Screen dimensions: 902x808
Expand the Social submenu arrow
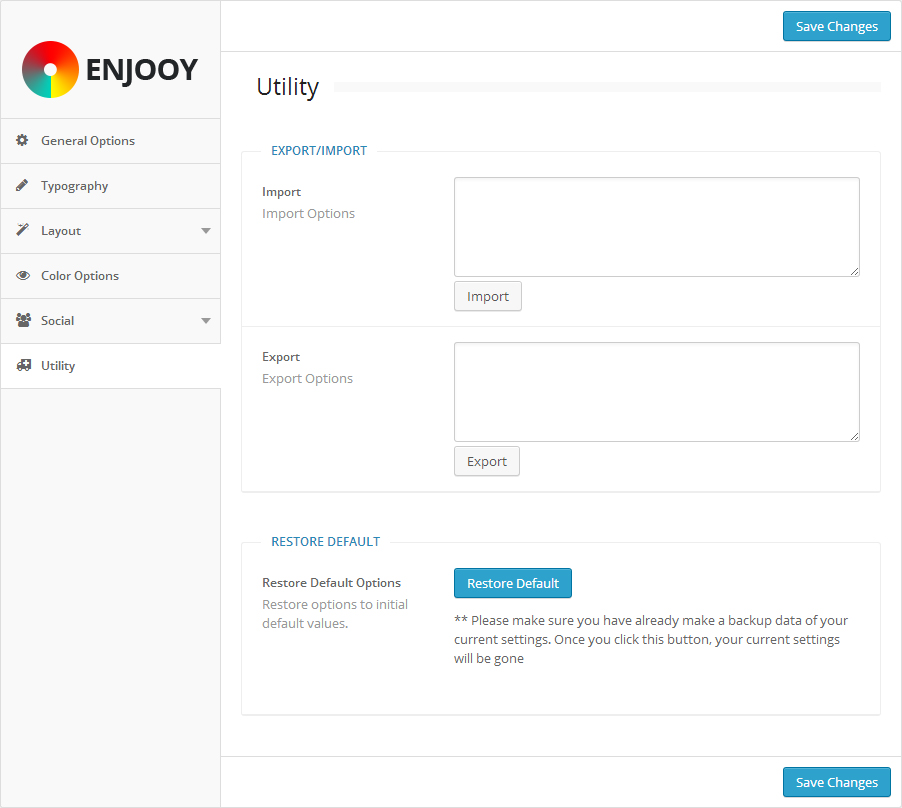(x=206, y=321)
